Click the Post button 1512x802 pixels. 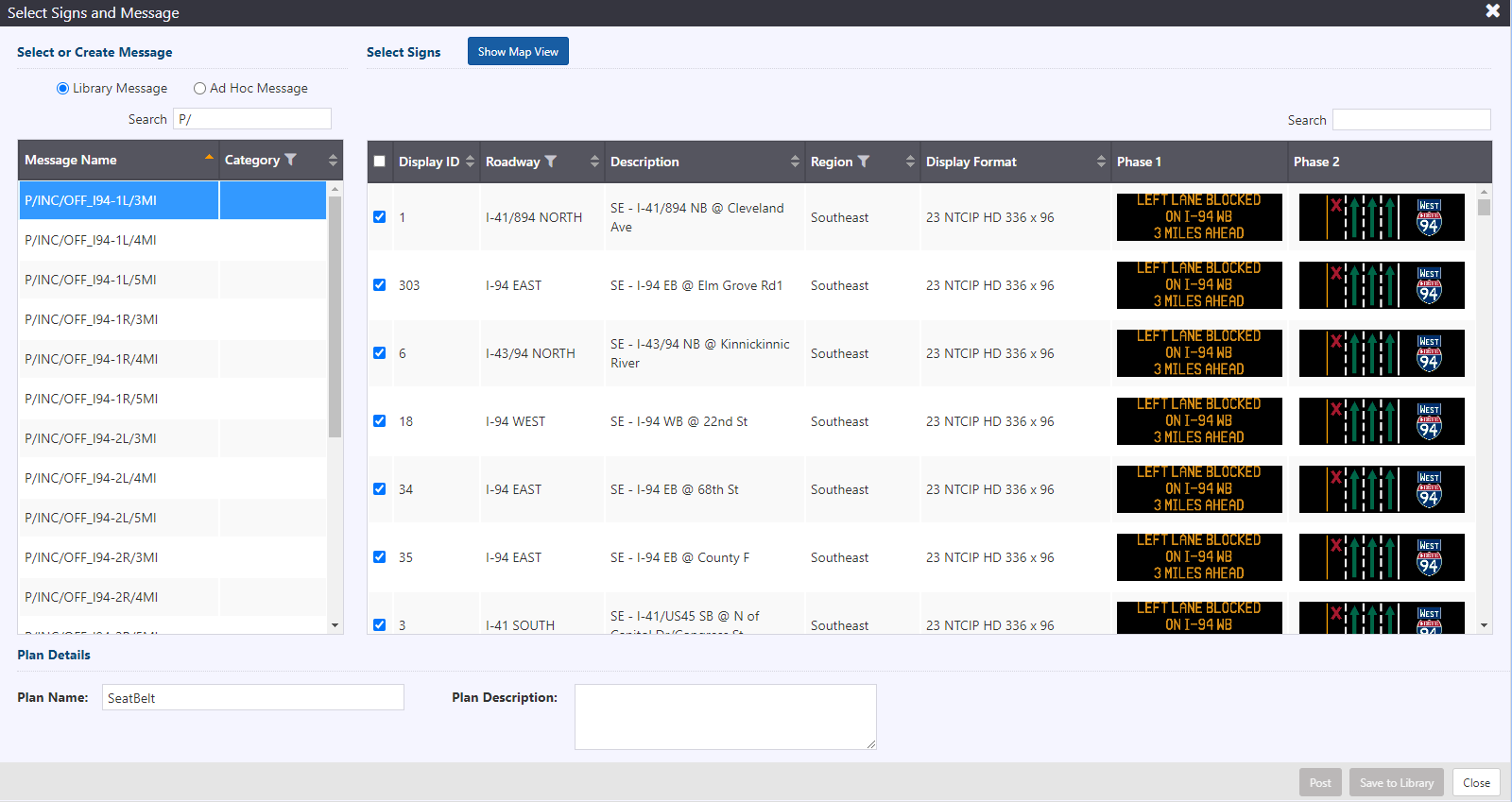click(1320, 783)
